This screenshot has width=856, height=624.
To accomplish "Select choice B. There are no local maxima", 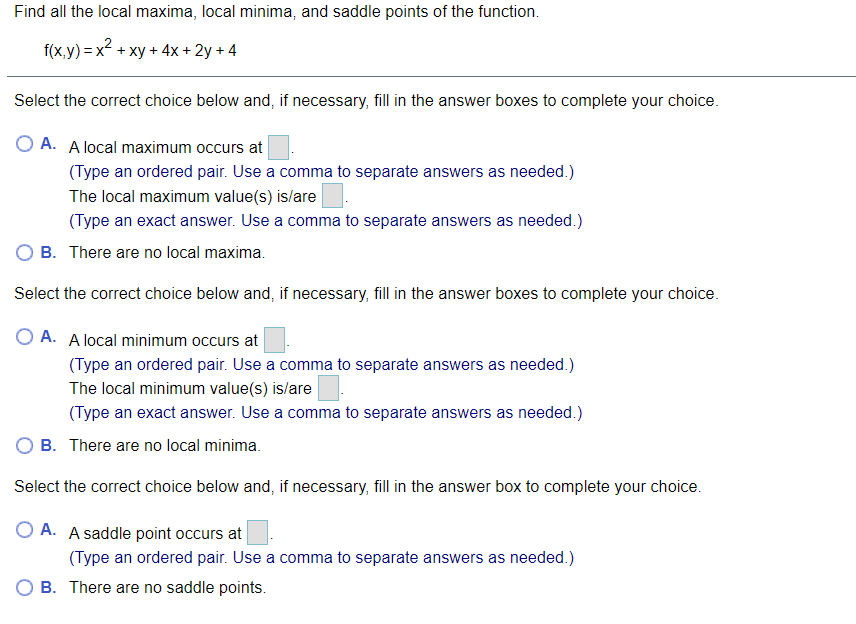I will tap(23, 252).
